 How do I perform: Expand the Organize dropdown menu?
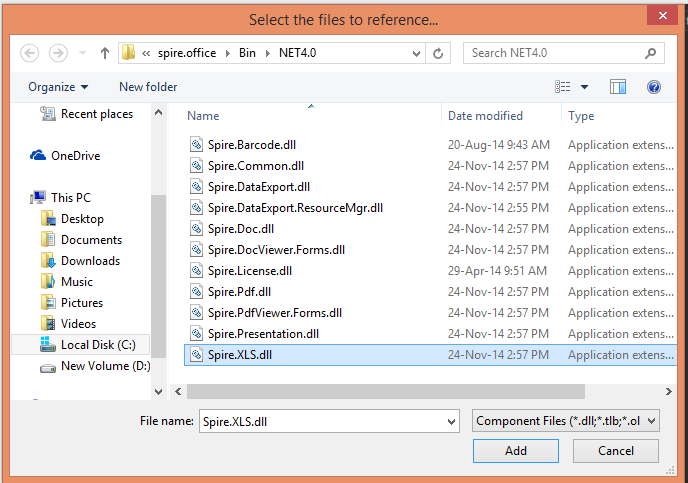tap(58, 87)
